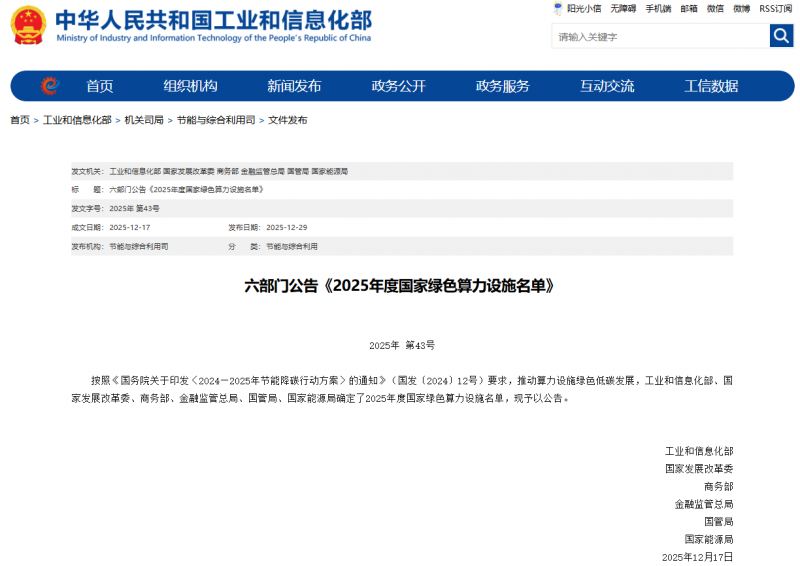
Task: Select 新闻发布 in the main navigation
Action: tap(294, 86)
